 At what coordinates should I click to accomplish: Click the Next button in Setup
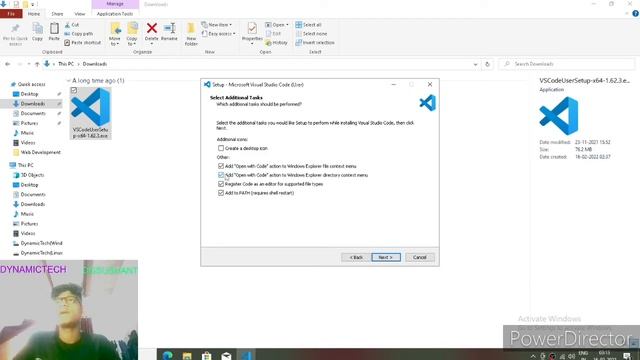[x=386, y=258]
